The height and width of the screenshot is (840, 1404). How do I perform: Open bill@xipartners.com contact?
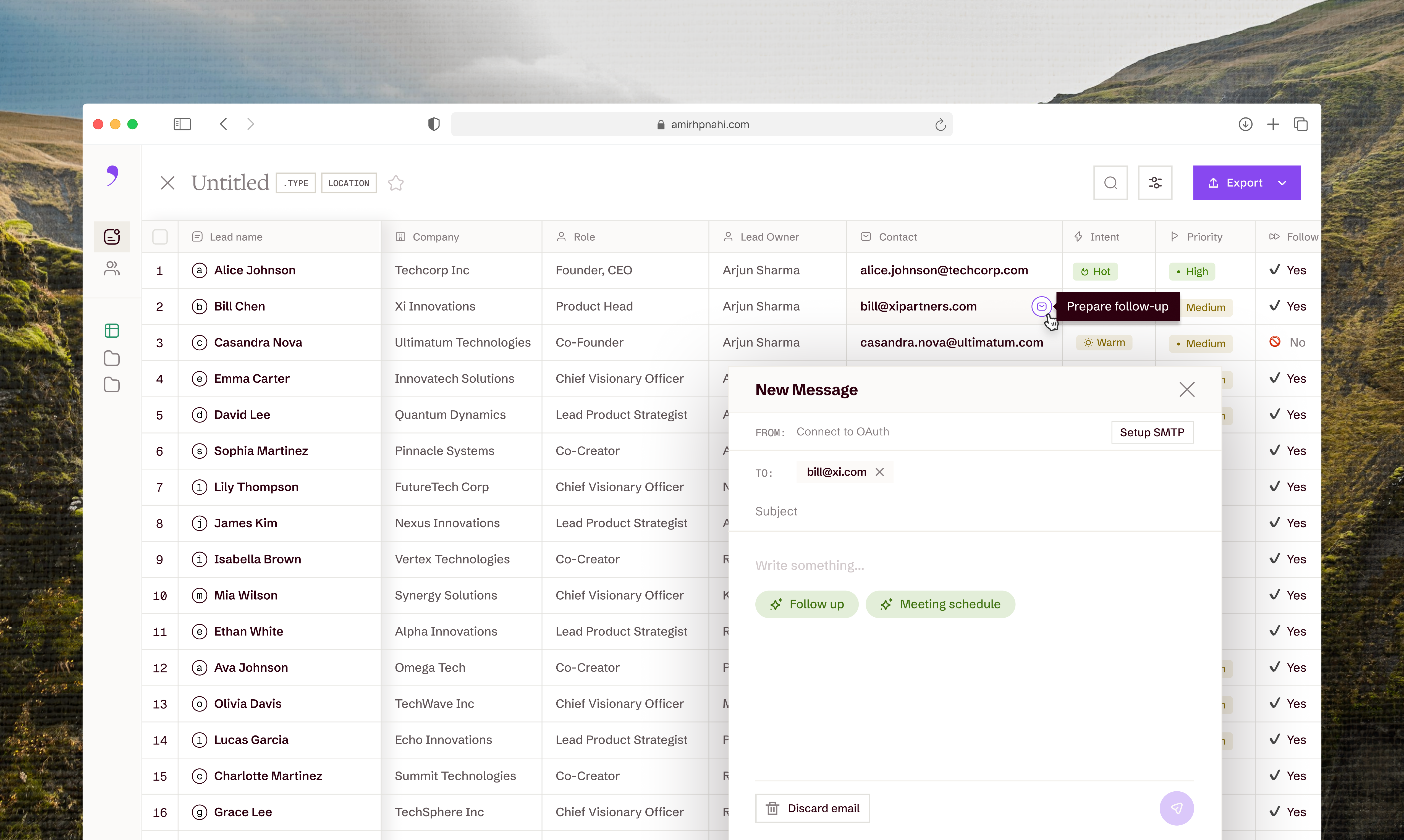pyautogui.click(x=918, y=306)
